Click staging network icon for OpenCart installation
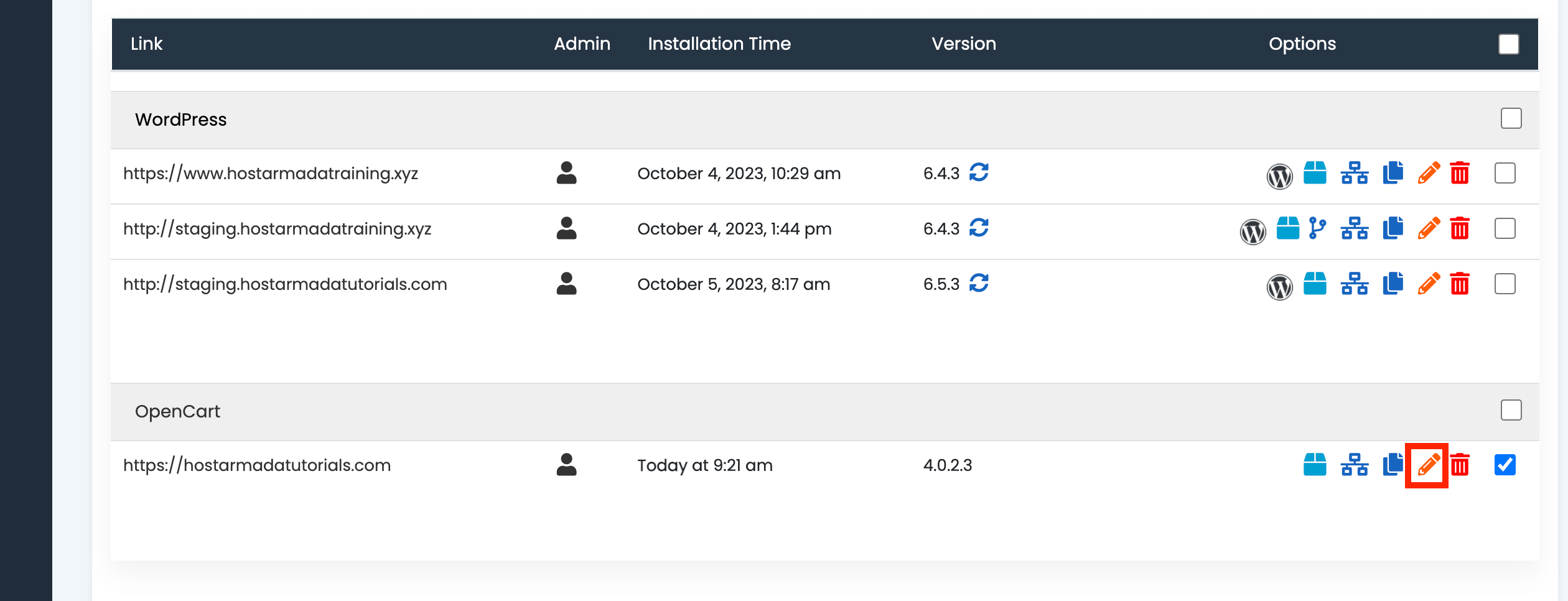1568x601 pixels. pos(1355,465)
